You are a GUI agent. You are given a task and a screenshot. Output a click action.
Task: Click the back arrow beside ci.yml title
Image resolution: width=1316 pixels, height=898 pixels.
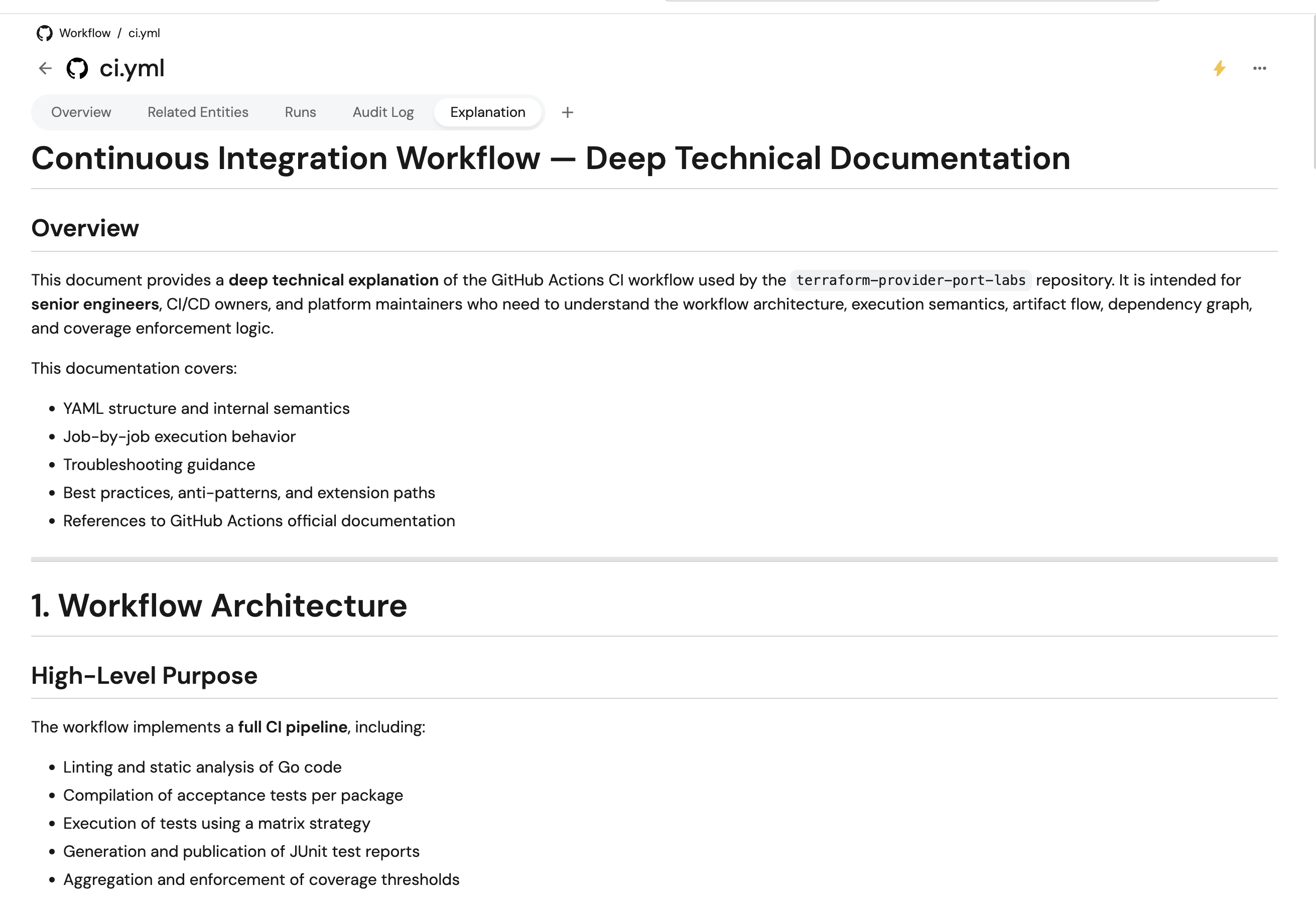coord(45,68)
